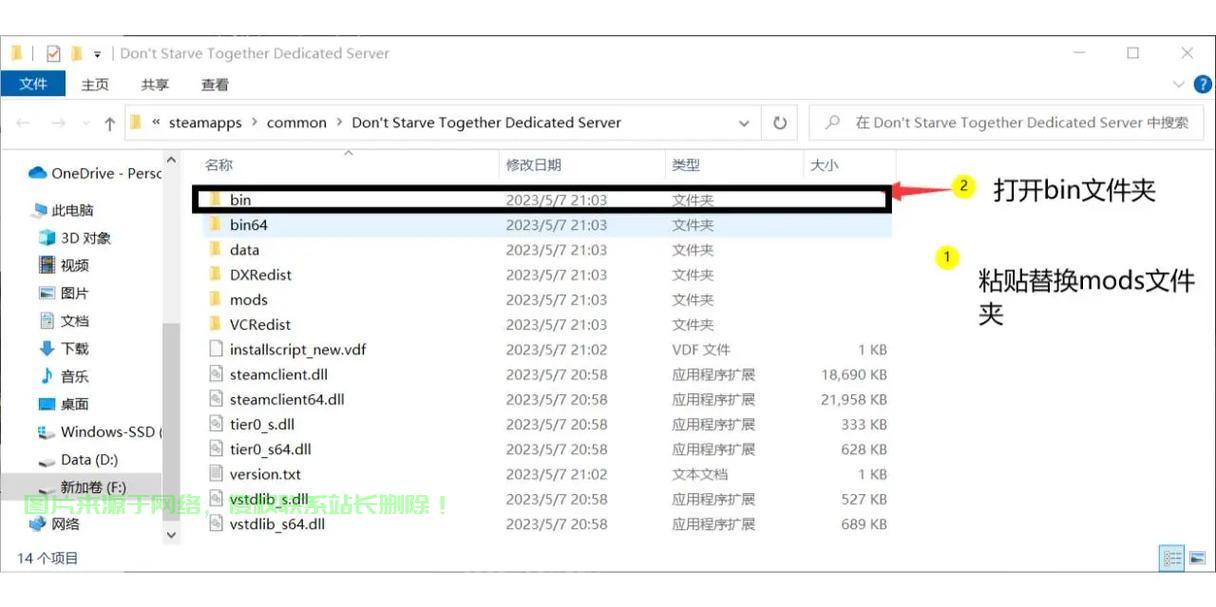1216x607 pixels.
Task: Click the 视频 film icon in navigation pane
Action: click(x=46, y=265)
